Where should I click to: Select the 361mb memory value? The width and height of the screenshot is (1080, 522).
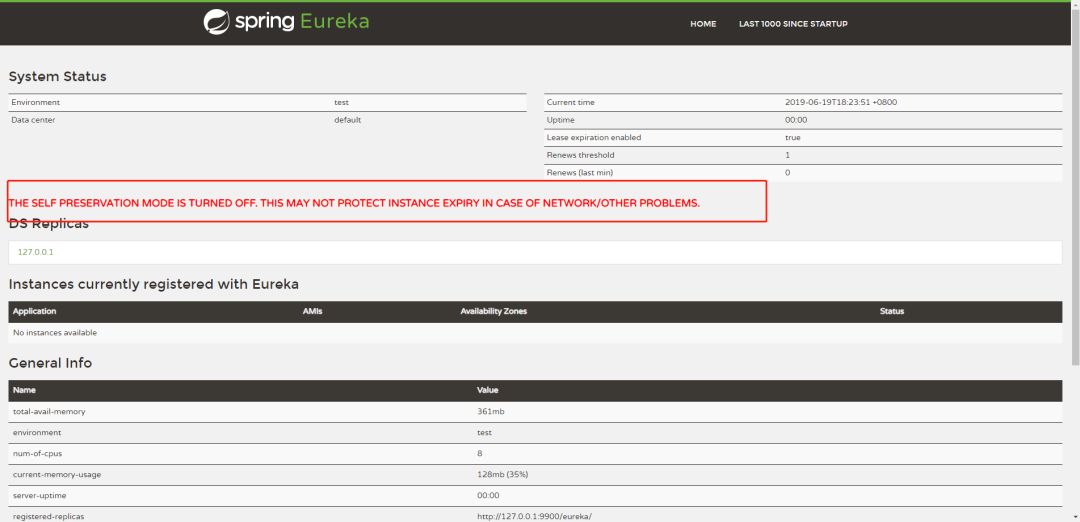[492, 412]
